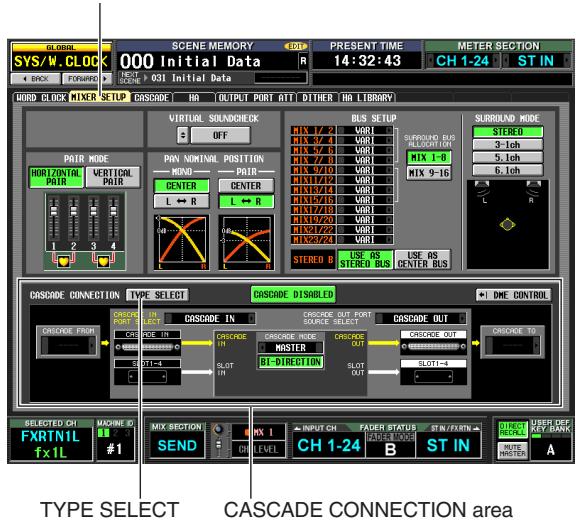Click the link icon under faders 3 and 4
Viewport: 576px width, 523px height.
[x=103, y=261]
